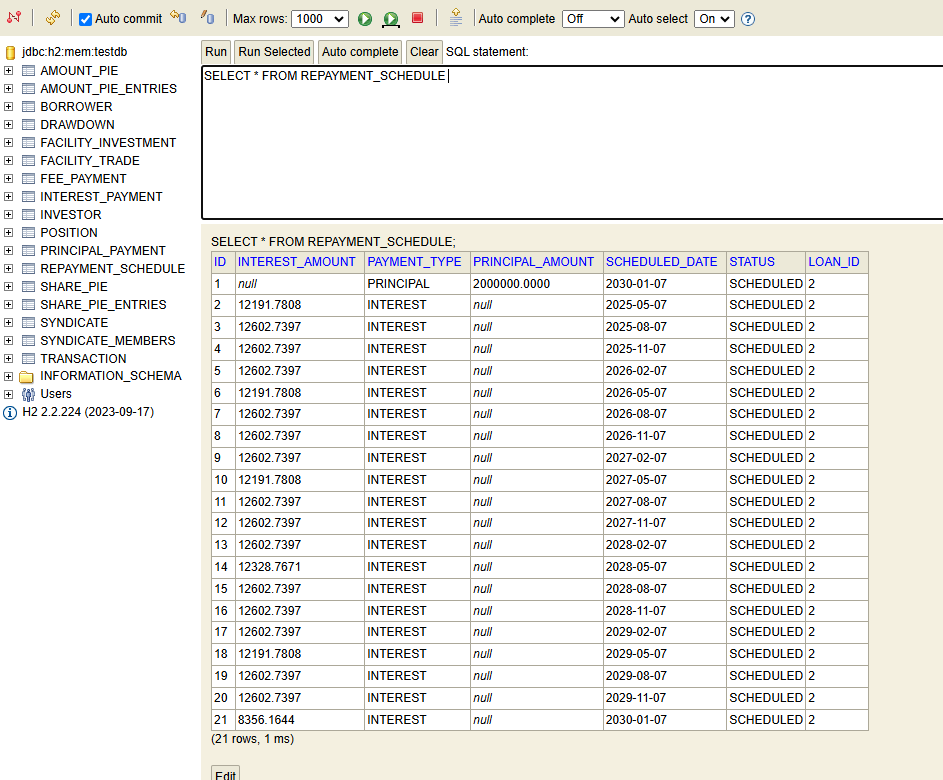This screenshot has width=943, height=780.
Task: Open the Auto select dropdown
Action: (x=714, y=19)
